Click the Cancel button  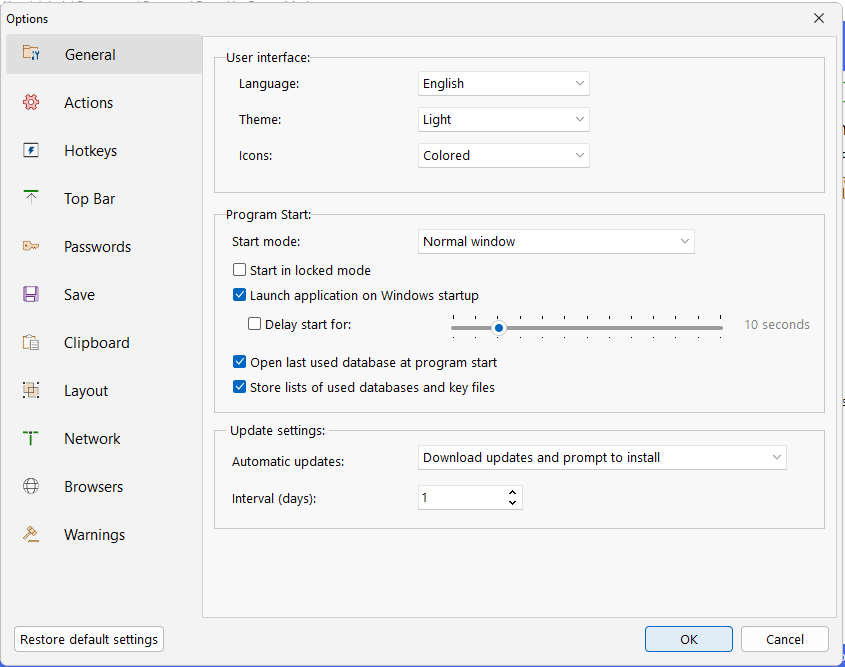point(785,639)
